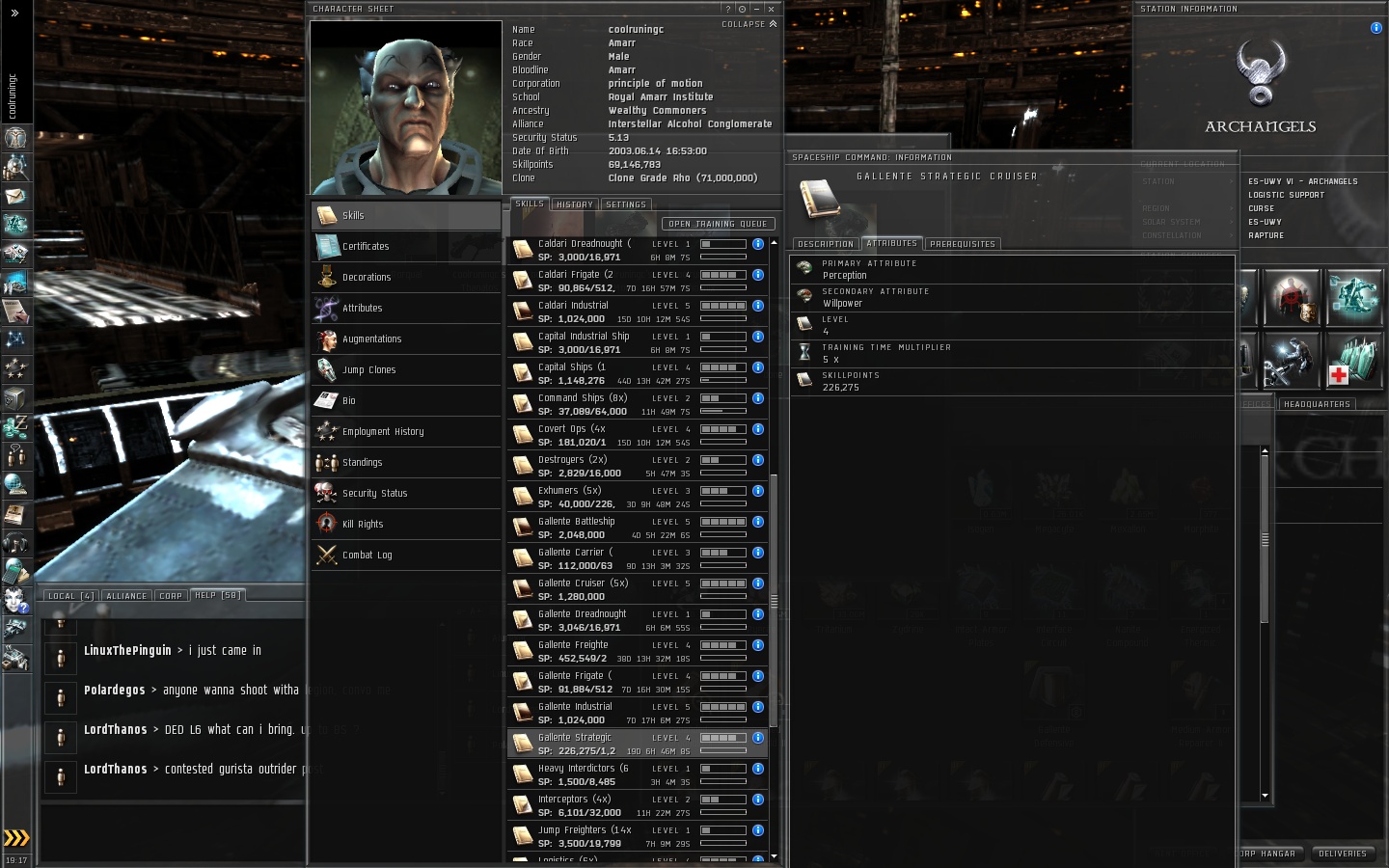Switch to the History tab
The image size is (1389, 868).
575,204
